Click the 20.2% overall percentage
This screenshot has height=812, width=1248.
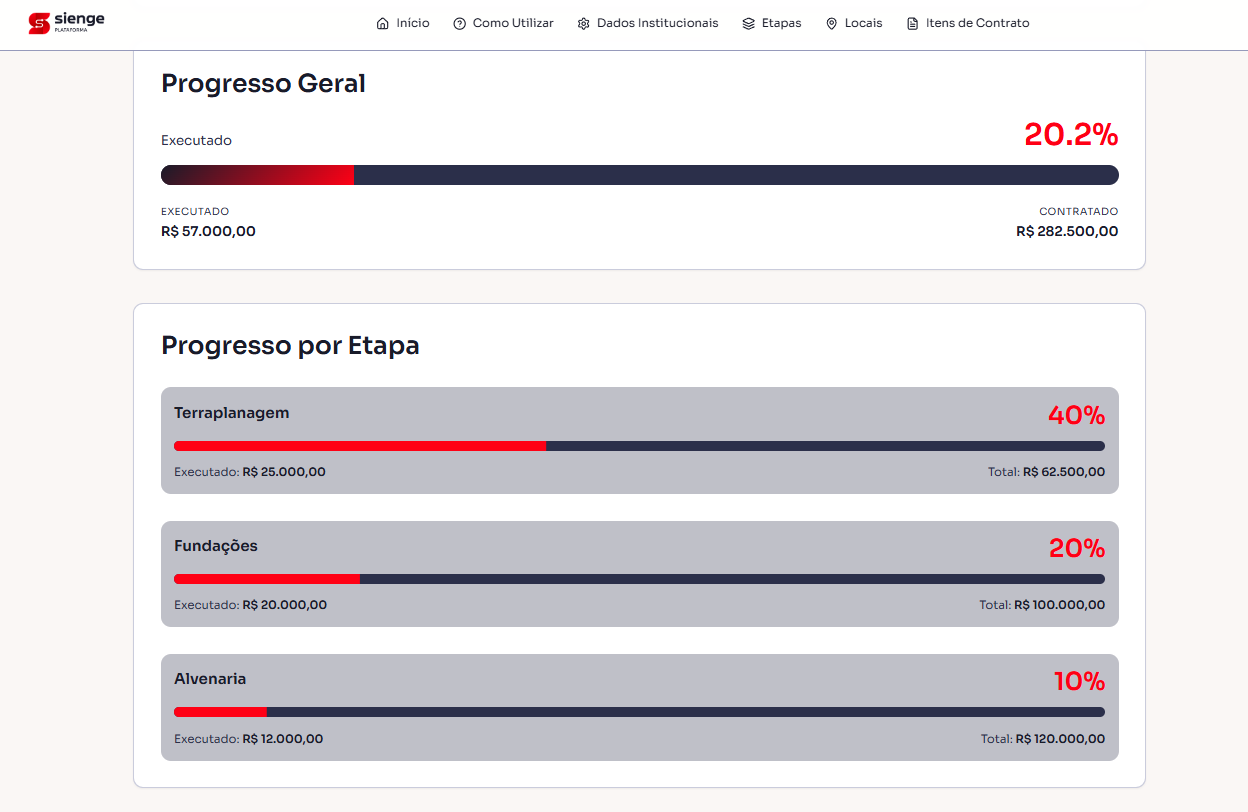tap(1070, 135)
